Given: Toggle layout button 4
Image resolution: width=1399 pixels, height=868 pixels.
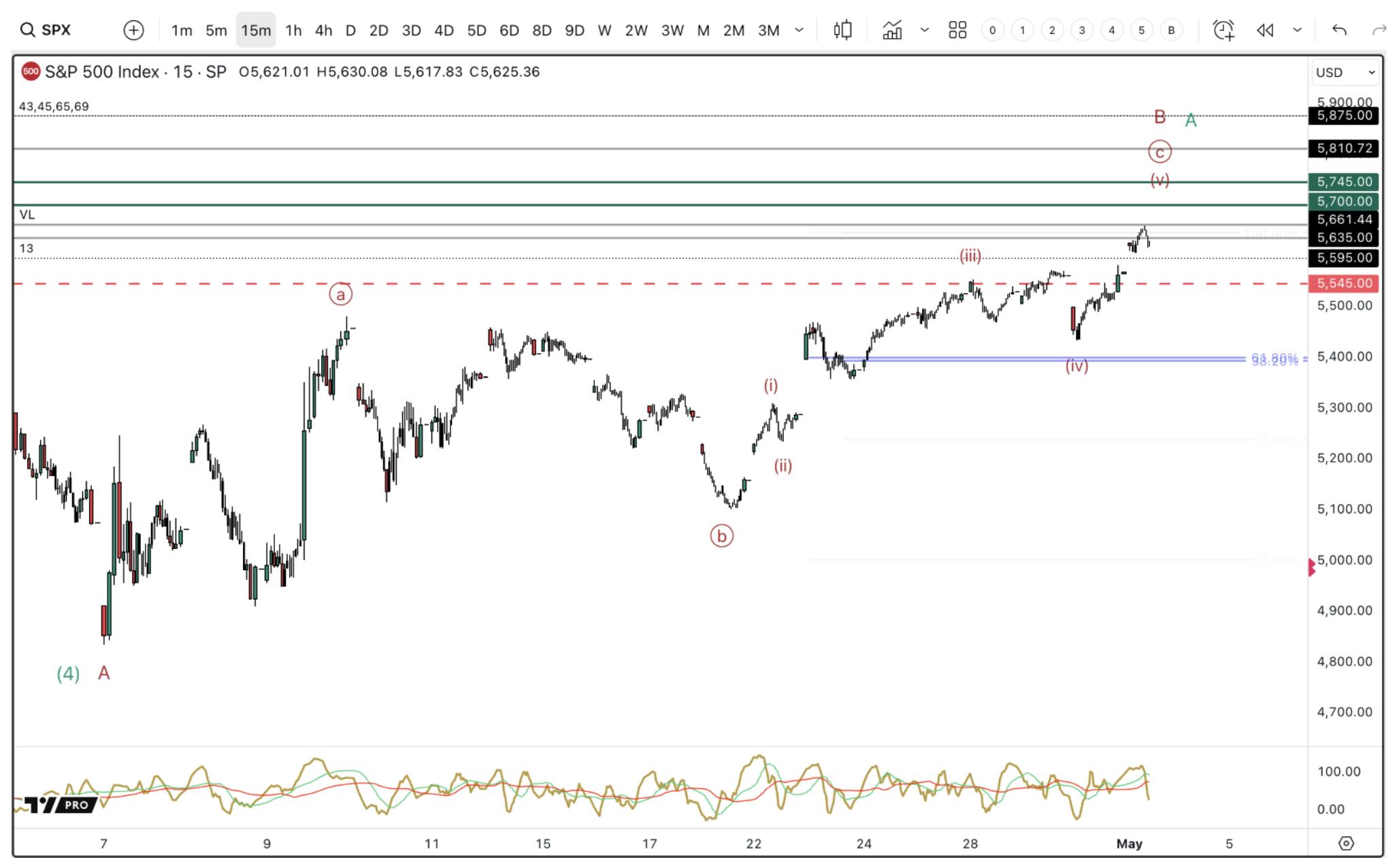Looking at the screenshot, I should (1112, 30).
